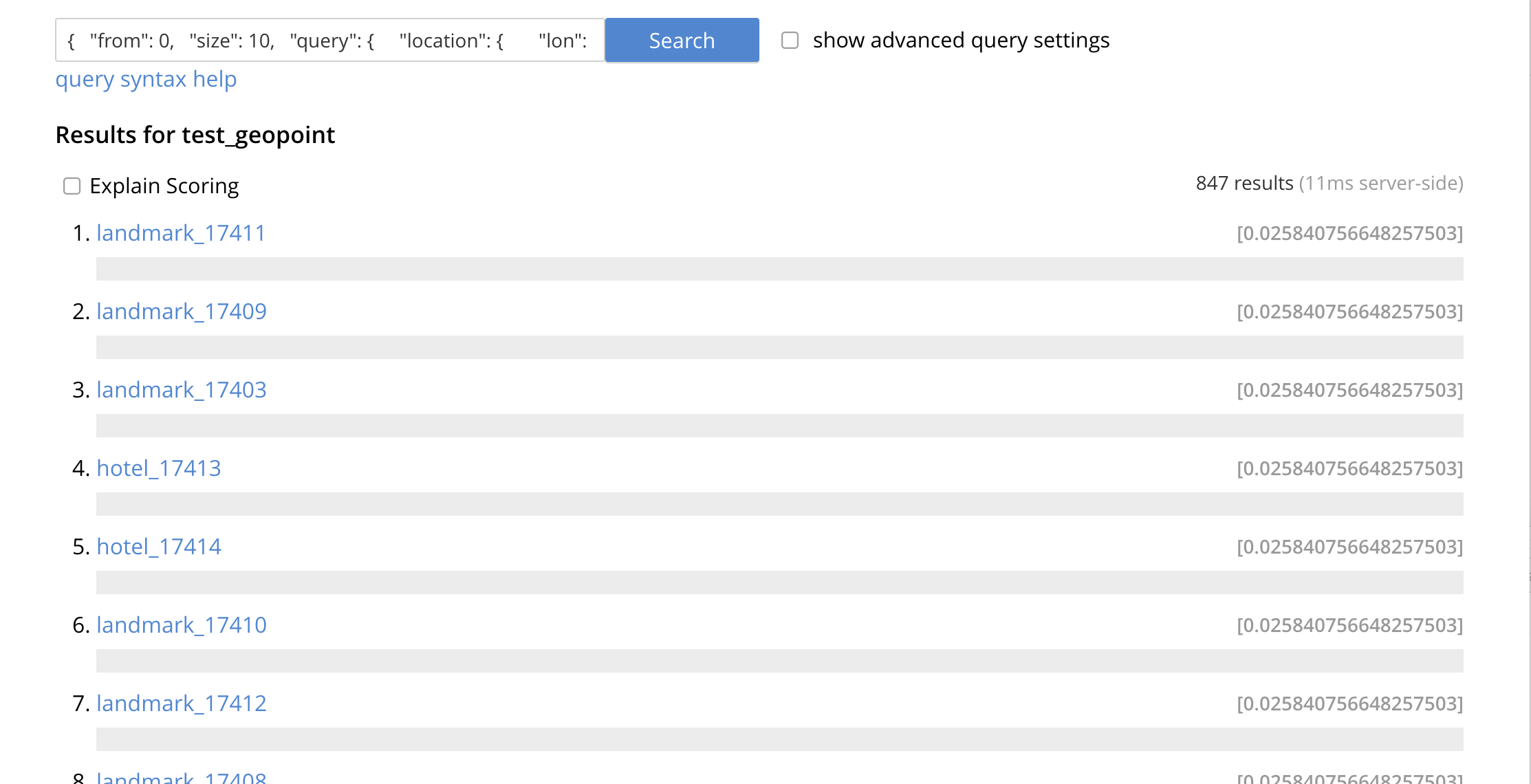Click on landmark_17410 result
The width and height of the screenshot is (1531, 784).
click(180, 625)
